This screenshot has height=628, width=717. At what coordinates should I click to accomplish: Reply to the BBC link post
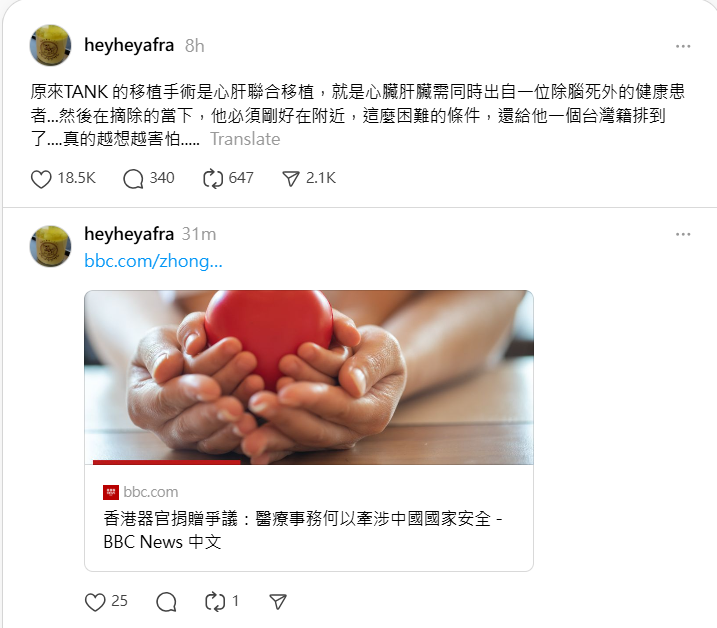tap(166, 602)
